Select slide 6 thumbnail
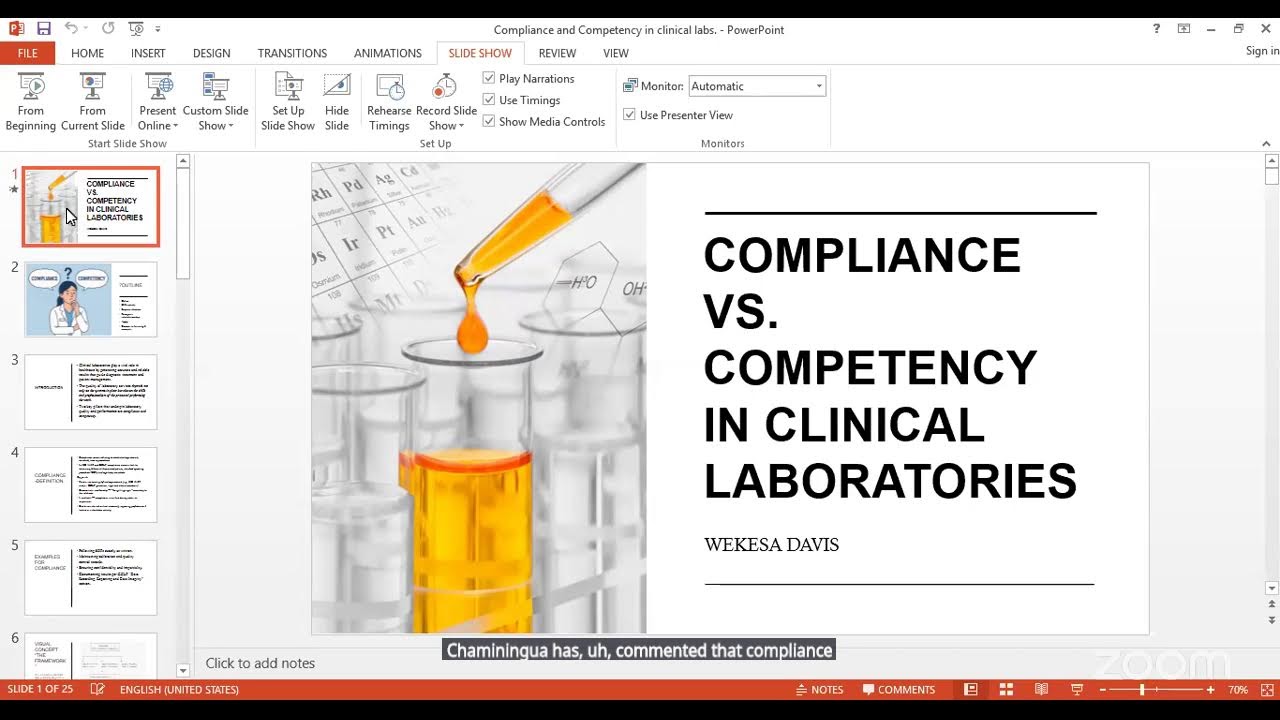Image resolution: width=1280 pixels, height=720 pixels. [91, 655]
